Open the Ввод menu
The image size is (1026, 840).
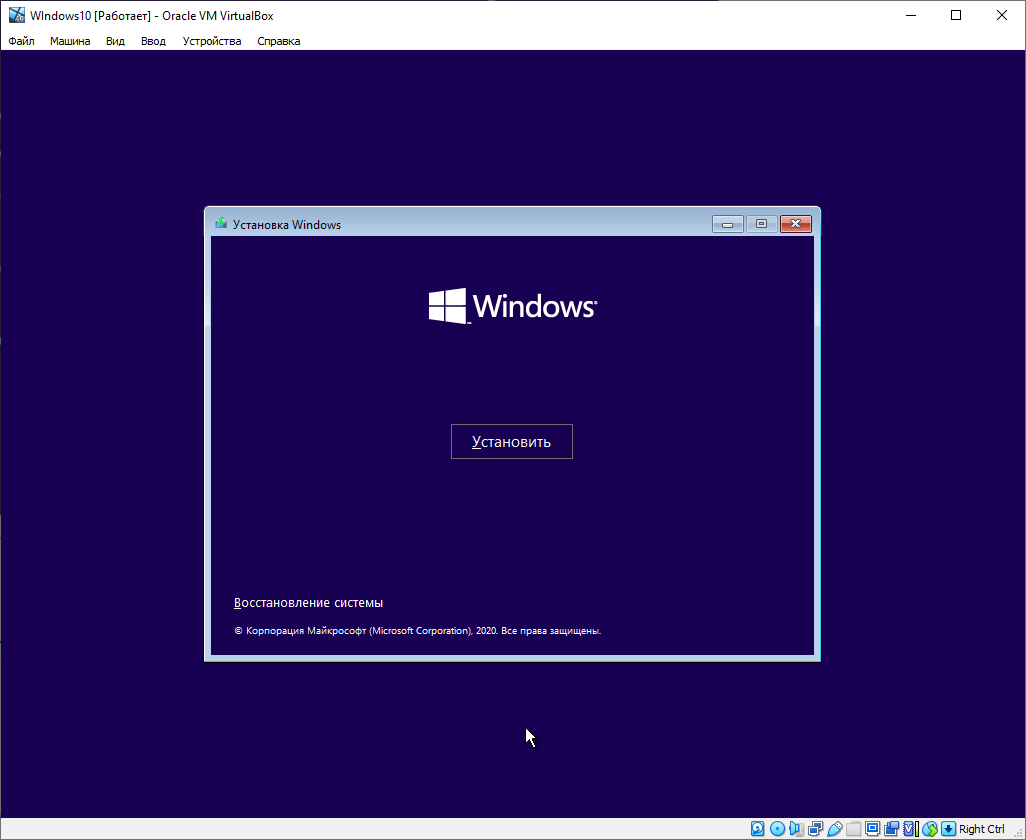pos(153,41)
